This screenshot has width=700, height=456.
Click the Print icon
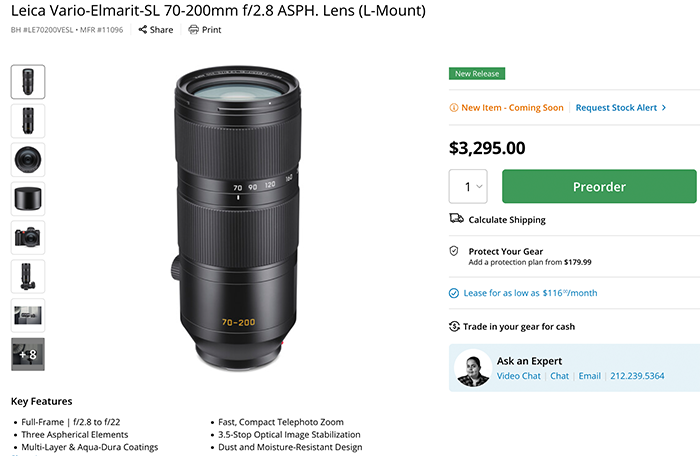coord(194,30)
